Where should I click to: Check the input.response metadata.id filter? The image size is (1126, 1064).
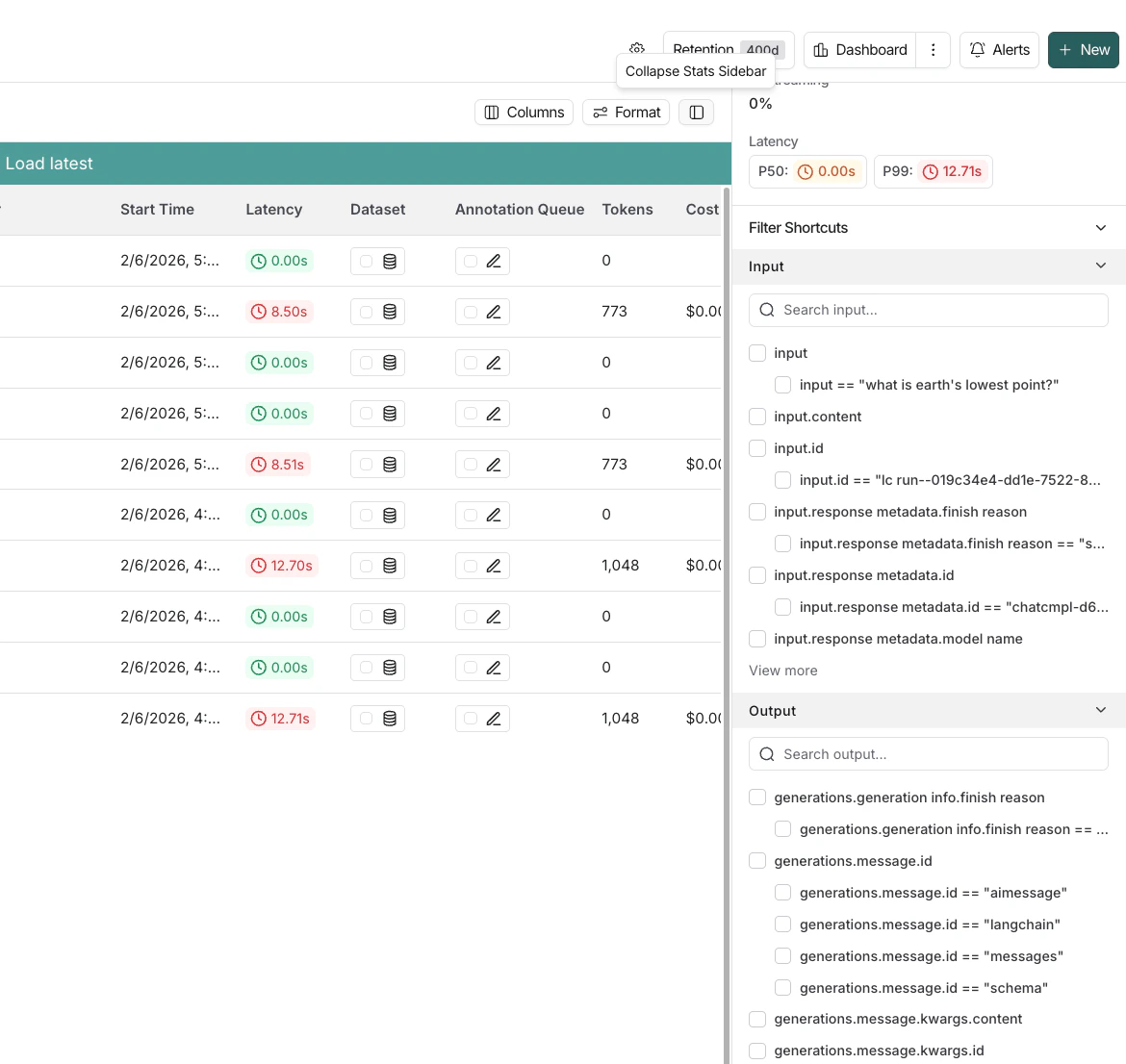coord(757,574)
